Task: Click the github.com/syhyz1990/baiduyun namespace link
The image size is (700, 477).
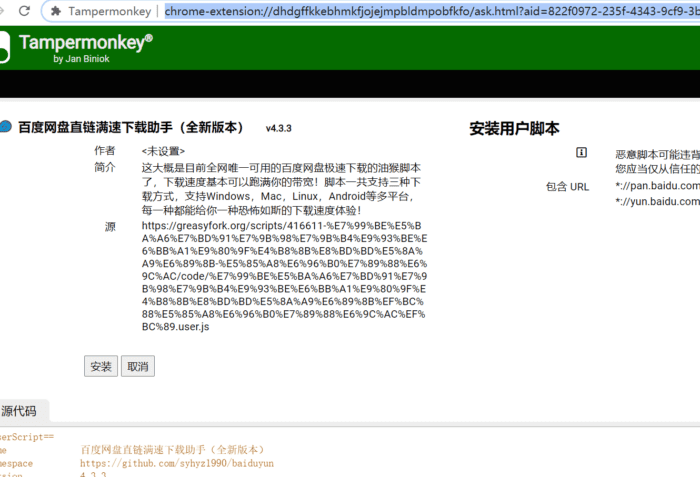Action: click(177, 463)
